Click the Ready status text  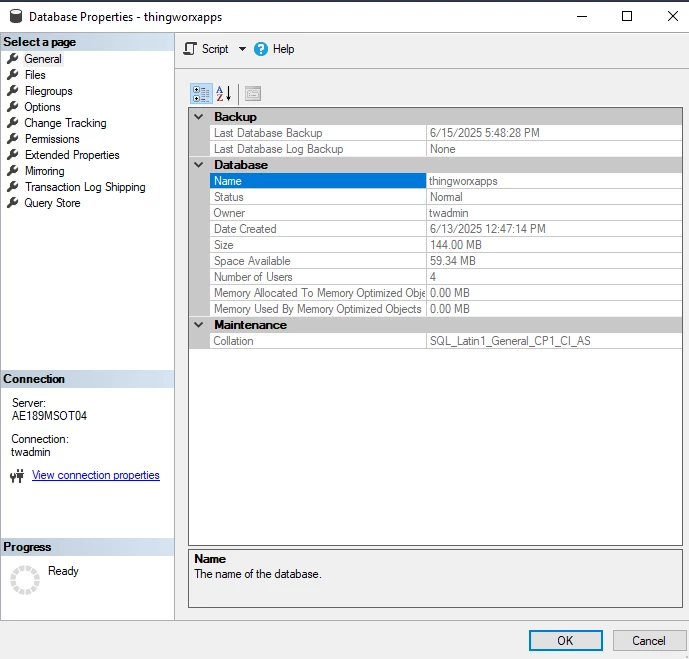click(x=63, y=571)
